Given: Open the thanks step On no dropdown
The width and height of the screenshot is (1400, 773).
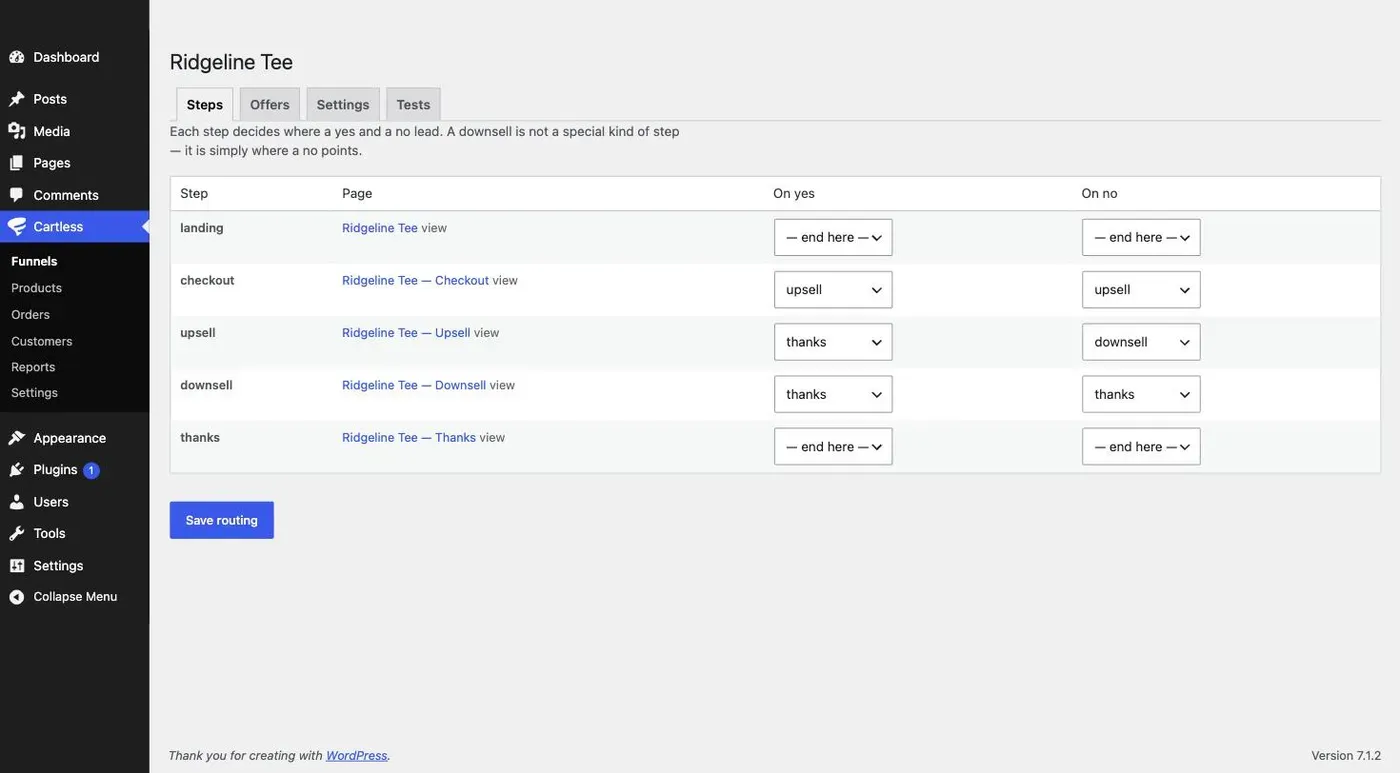Looking at the screenshot, I should [x=1141, y=447].
